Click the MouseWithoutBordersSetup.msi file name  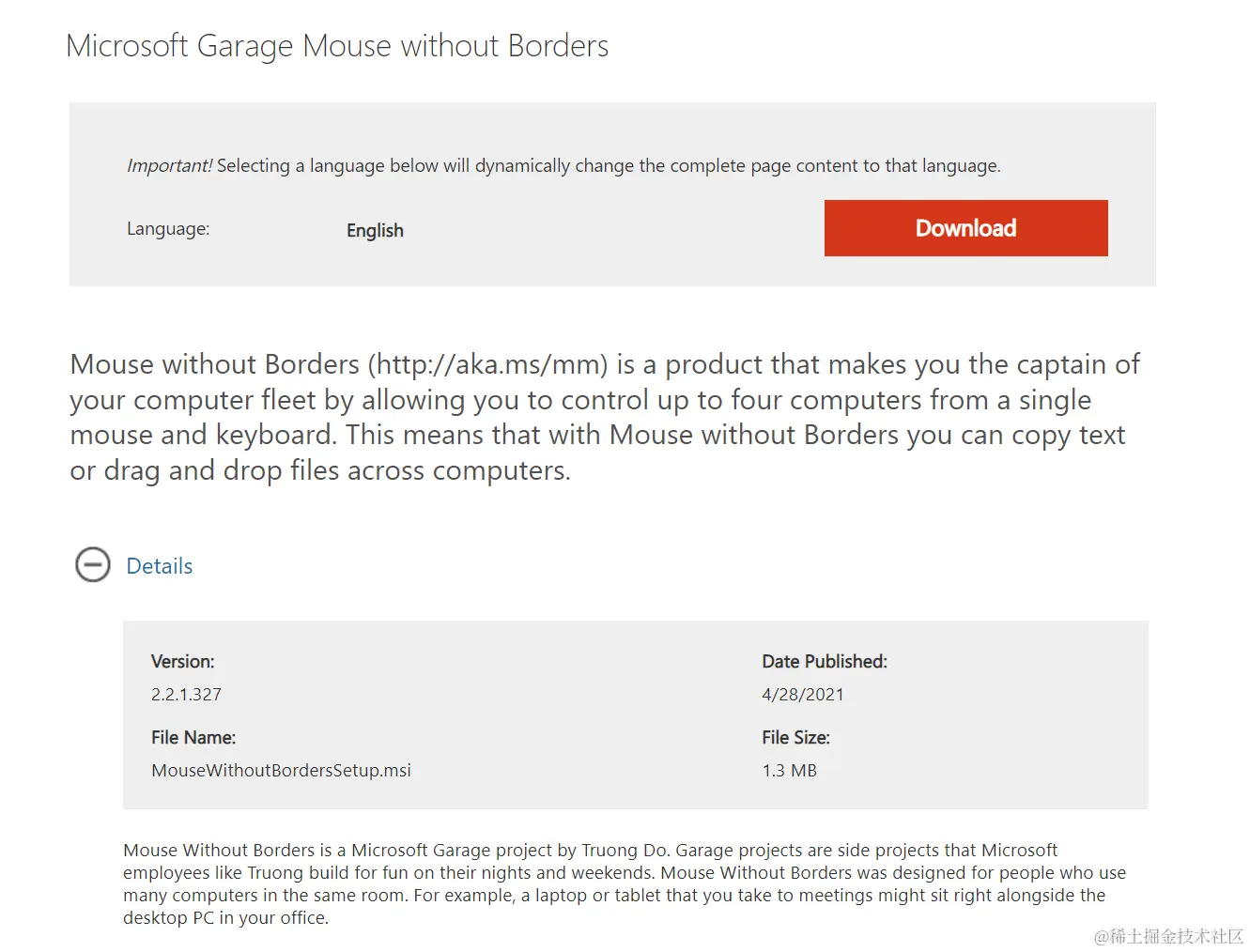tap(281, 771)
